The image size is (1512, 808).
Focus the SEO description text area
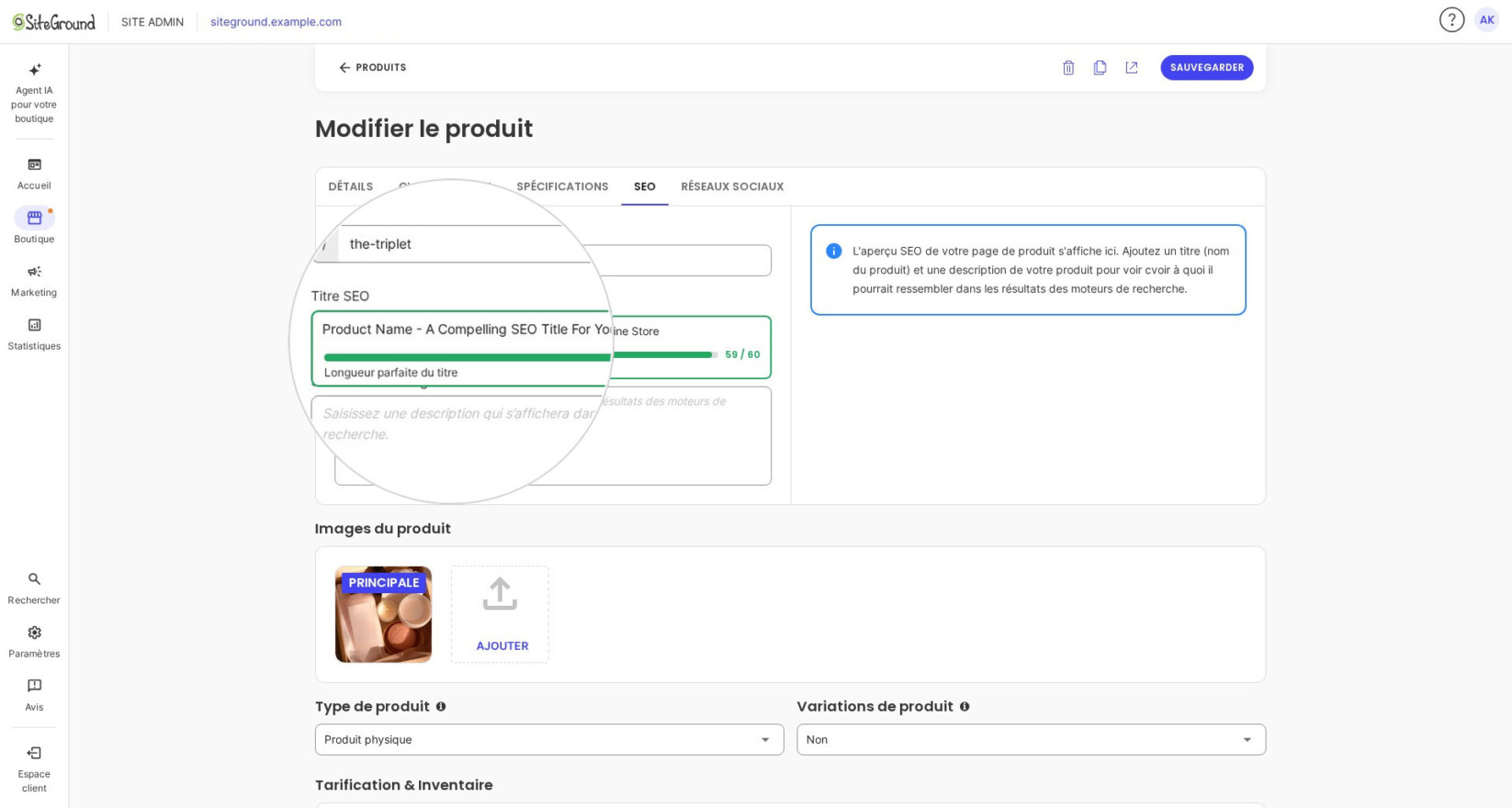tap(553, 436)
